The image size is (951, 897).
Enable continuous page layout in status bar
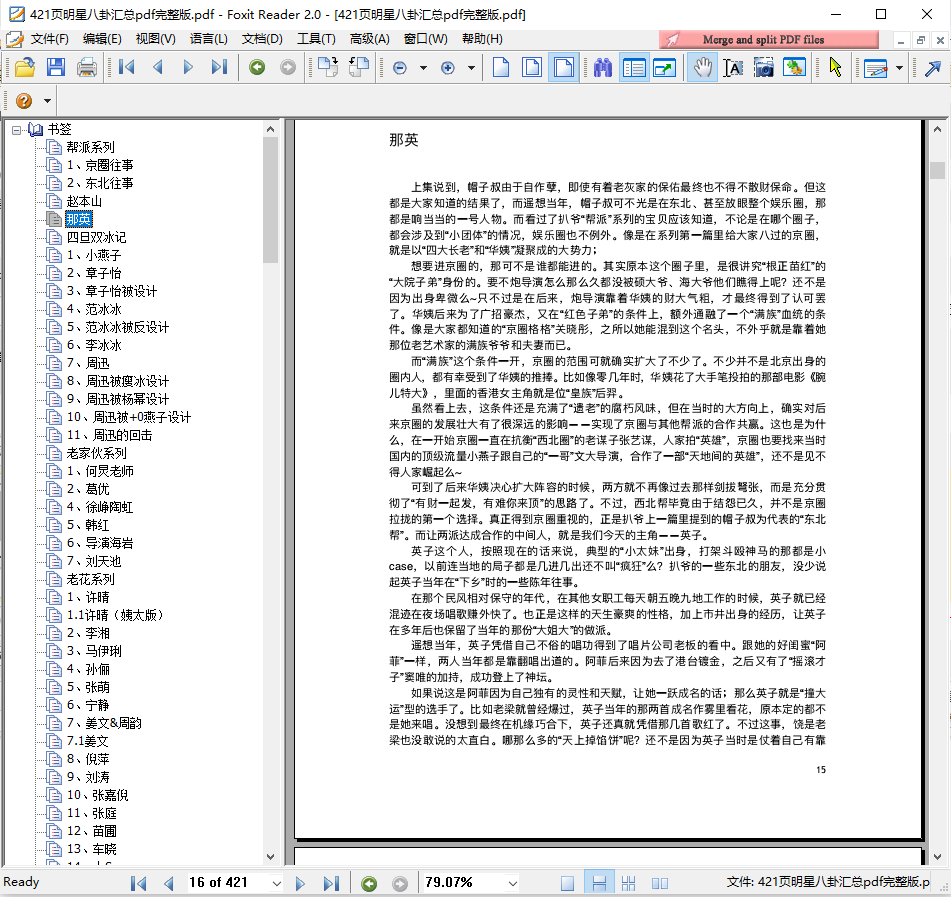600,883
